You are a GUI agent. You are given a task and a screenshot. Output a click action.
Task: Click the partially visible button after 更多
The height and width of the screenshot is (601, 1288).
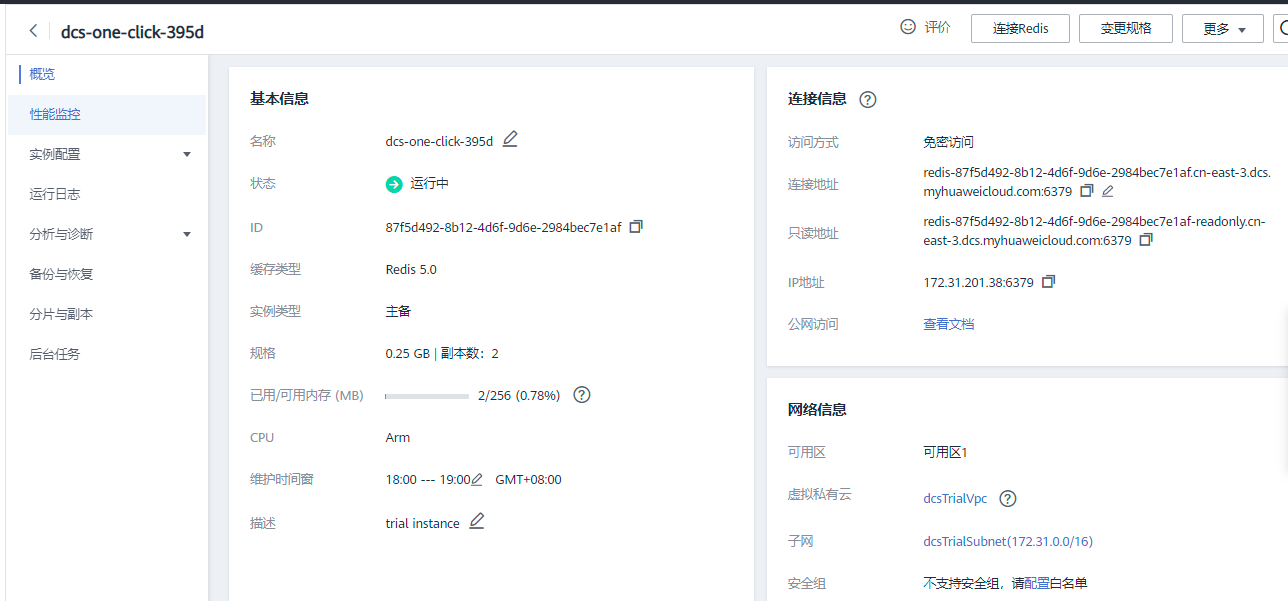[x=1280, y=28]
